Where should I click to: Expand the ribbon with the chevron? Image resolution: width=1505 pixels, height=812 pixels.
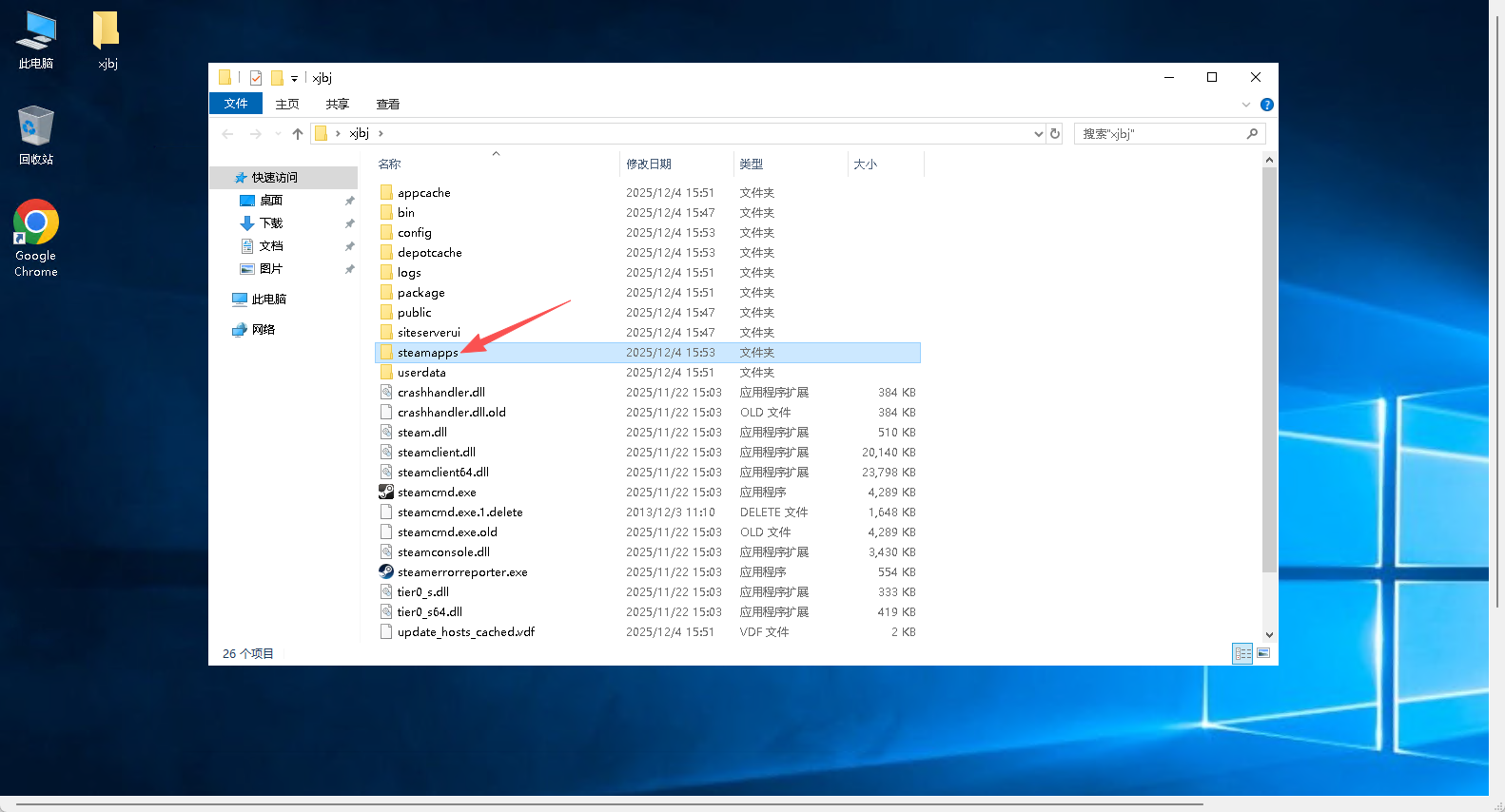click(1246, 105)
